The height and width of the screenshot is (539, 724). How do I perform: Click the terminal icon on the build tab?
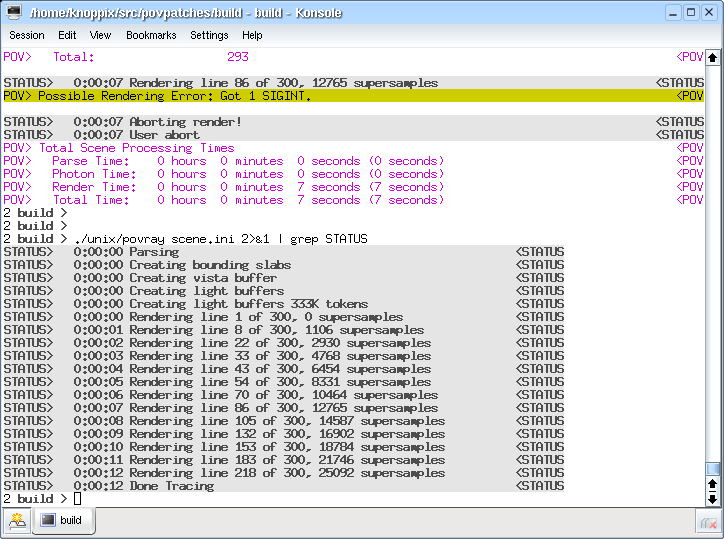(47, 520)
